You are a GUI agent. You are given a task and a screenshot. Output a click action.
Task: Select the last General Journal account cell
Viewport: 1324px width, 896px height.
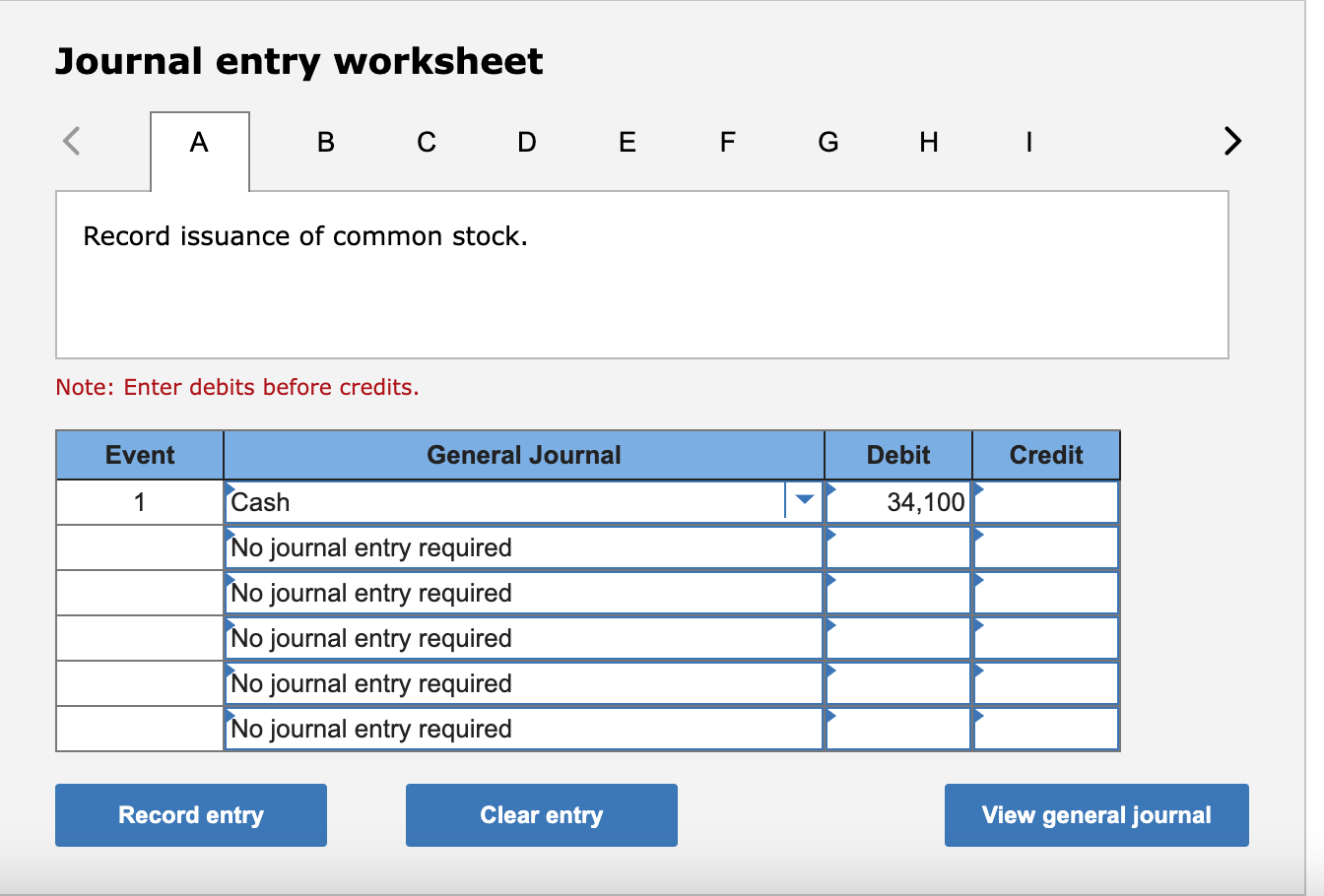524,729
